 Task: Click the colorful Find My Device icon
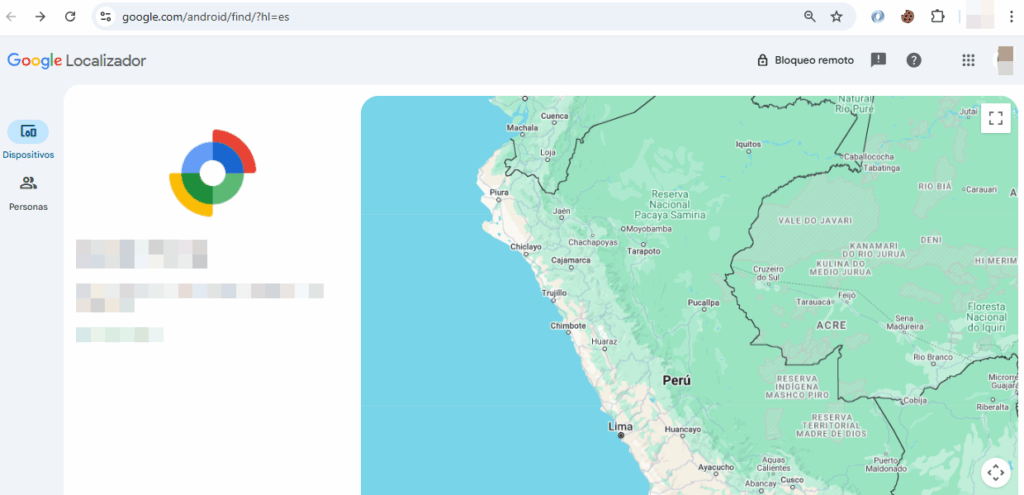212,173
